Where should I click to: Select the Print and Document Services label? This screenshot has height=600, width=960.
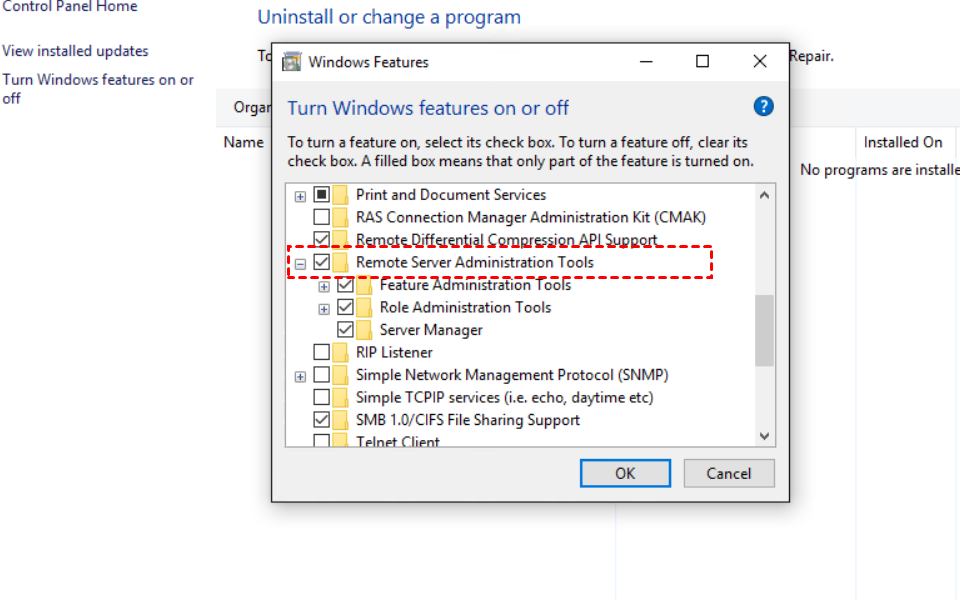[451, 195]
